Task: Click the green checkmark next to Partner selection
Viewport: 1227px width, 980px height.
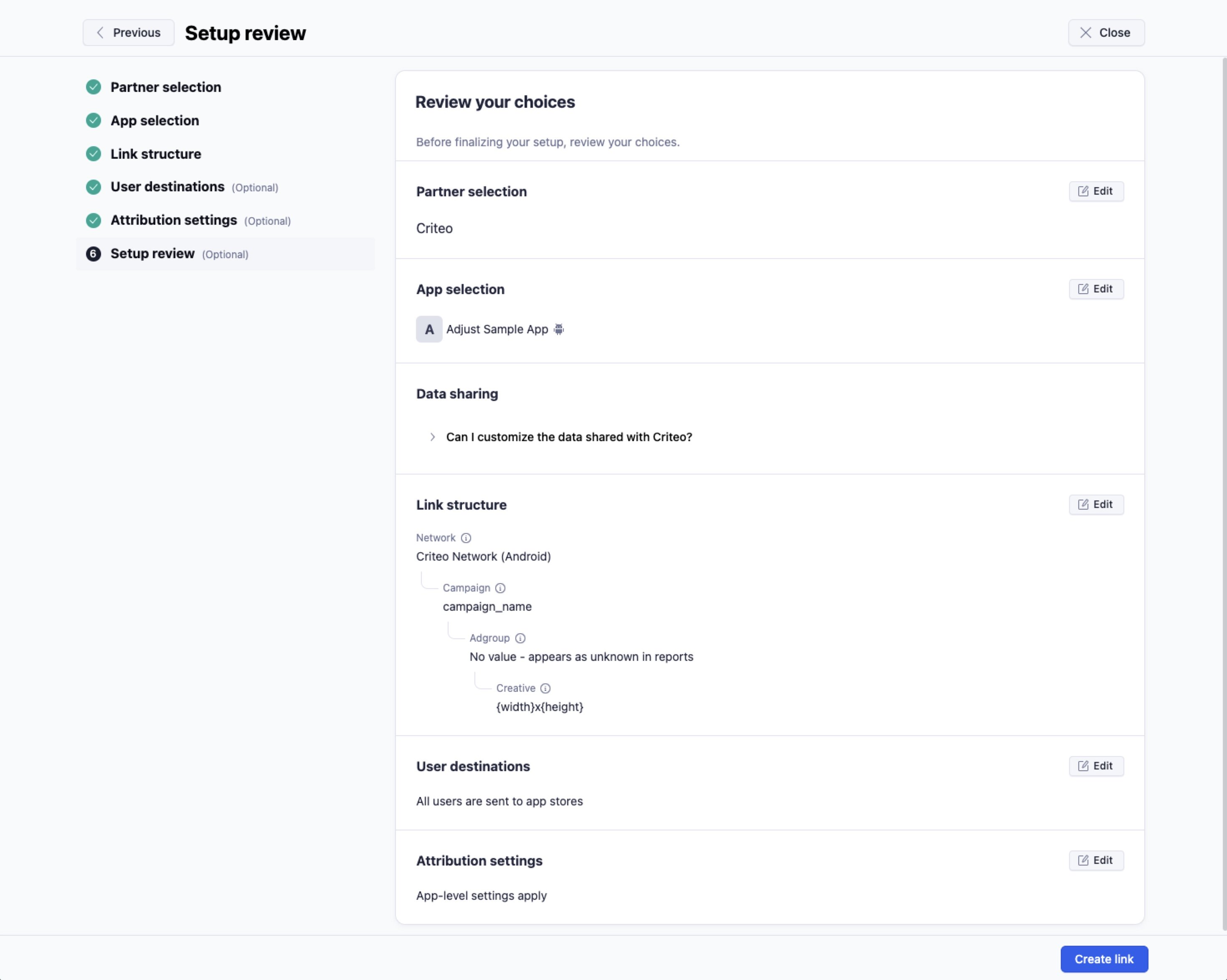Action: [x=93, y=87]
